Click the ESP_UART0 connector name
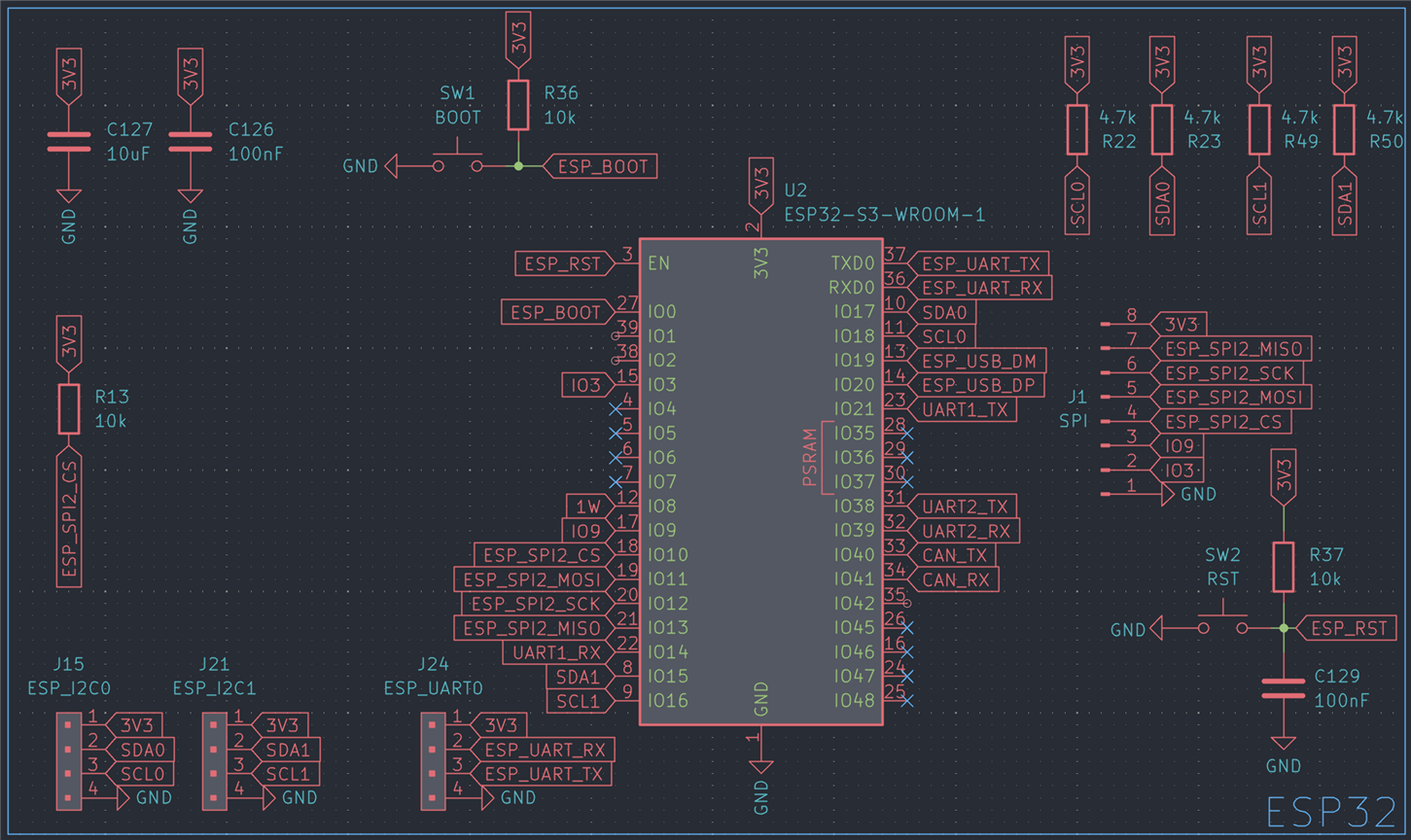The width and height of the screenshot is (1411, 840). pyautogui.click(x=434, y=688)
